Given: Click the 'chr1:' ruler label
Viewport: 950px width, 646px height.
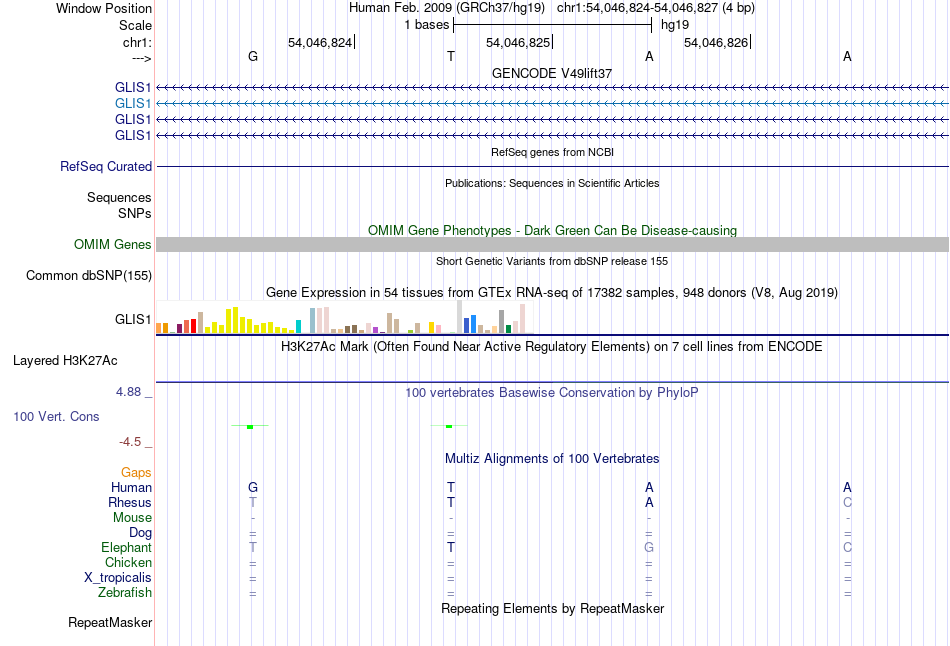Looking at the screenshot, I should point(137,42).
